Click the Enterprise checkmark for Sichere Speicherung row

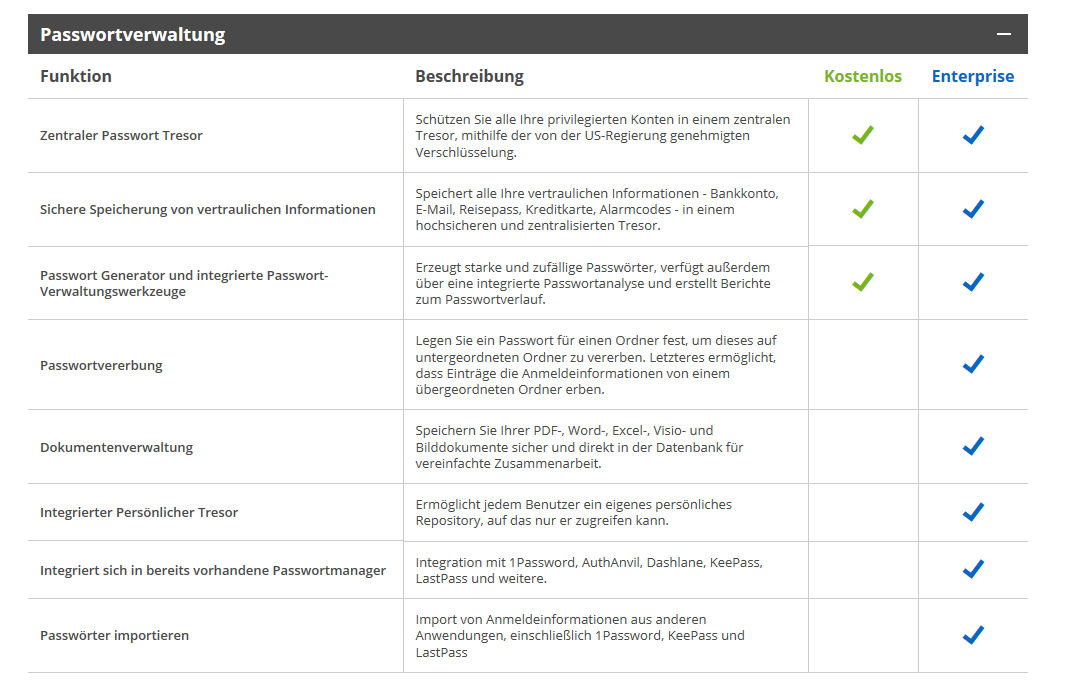(x=972, y=209)
